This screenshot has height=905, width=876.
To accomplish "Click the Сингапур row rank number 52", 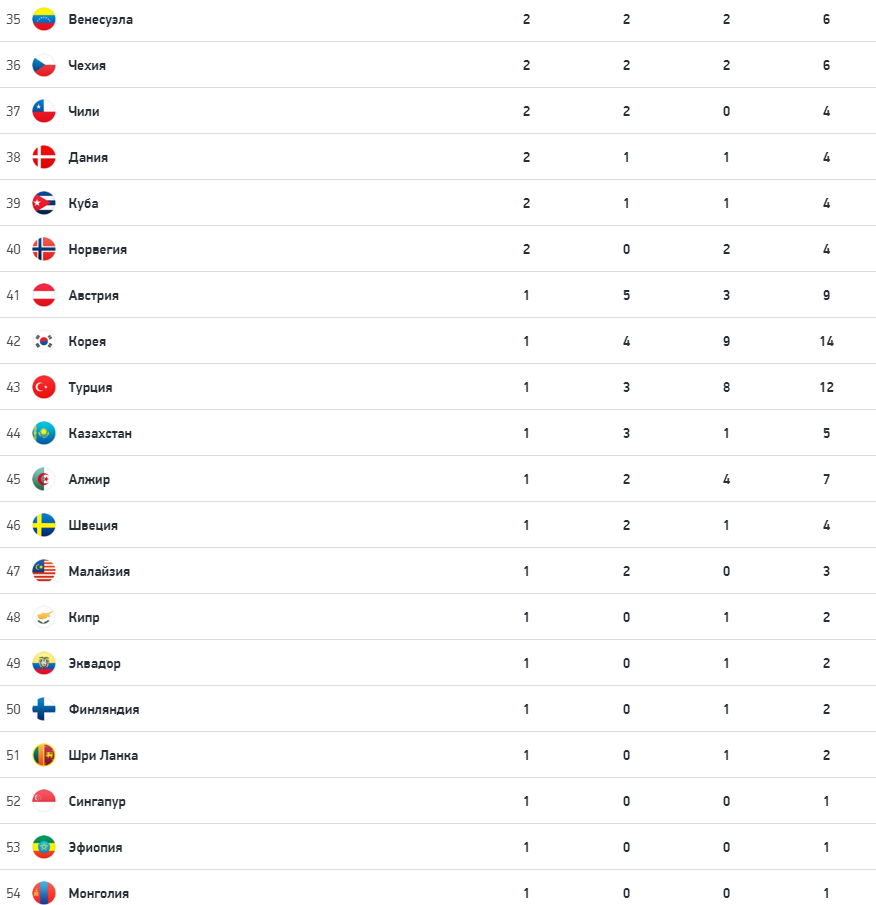I will click(13, 801).
